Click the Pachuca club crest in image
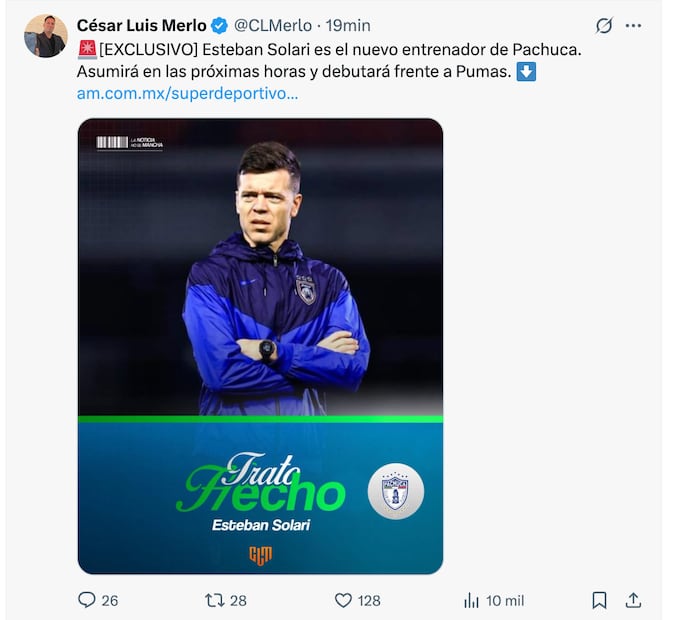685x620 pixels. tap(395, 490)
